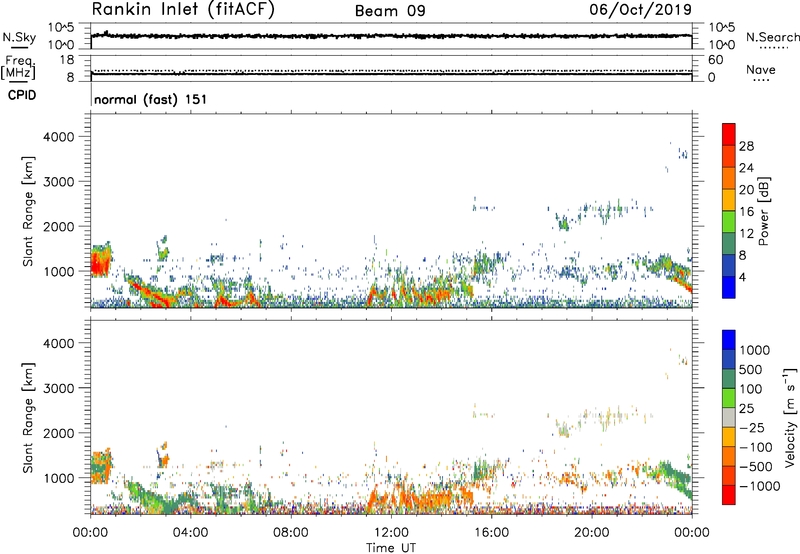Select the '16:00' time tick label
This screenshot has height=554, width=800.
[x=491, y=533]
